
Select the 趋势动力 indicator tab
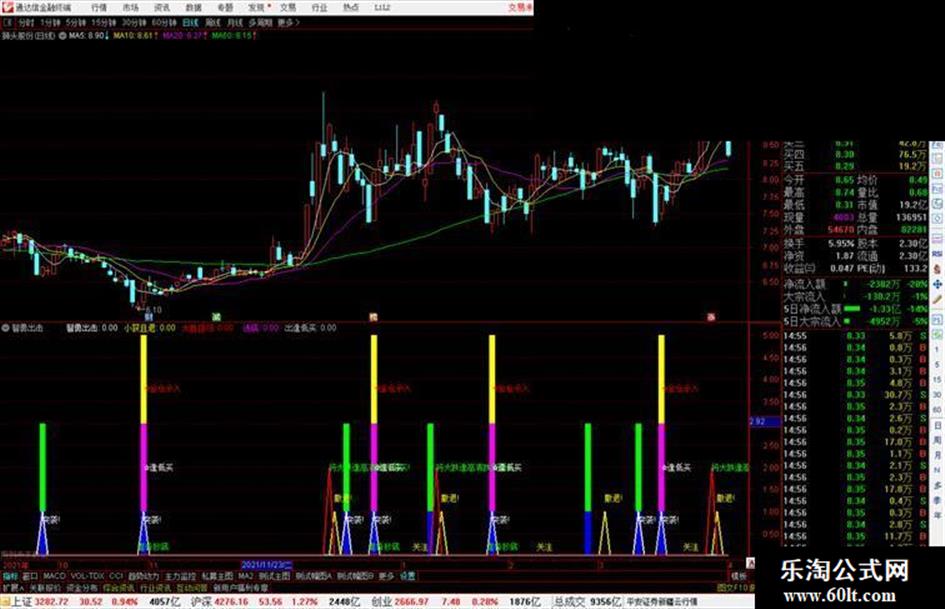pos(143,576)
